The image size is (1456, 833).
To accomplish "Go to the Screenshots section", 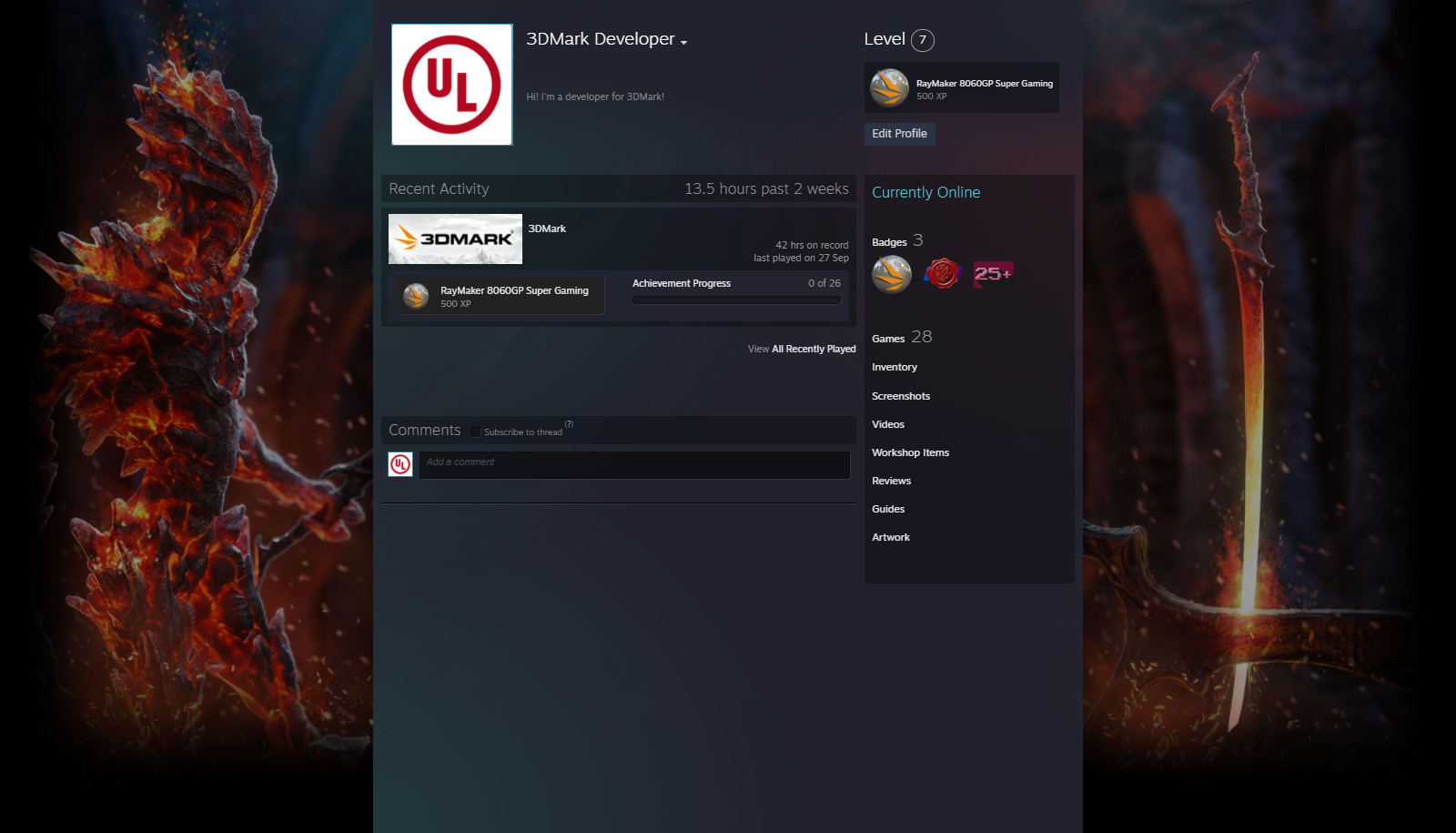I will [901, 396].
